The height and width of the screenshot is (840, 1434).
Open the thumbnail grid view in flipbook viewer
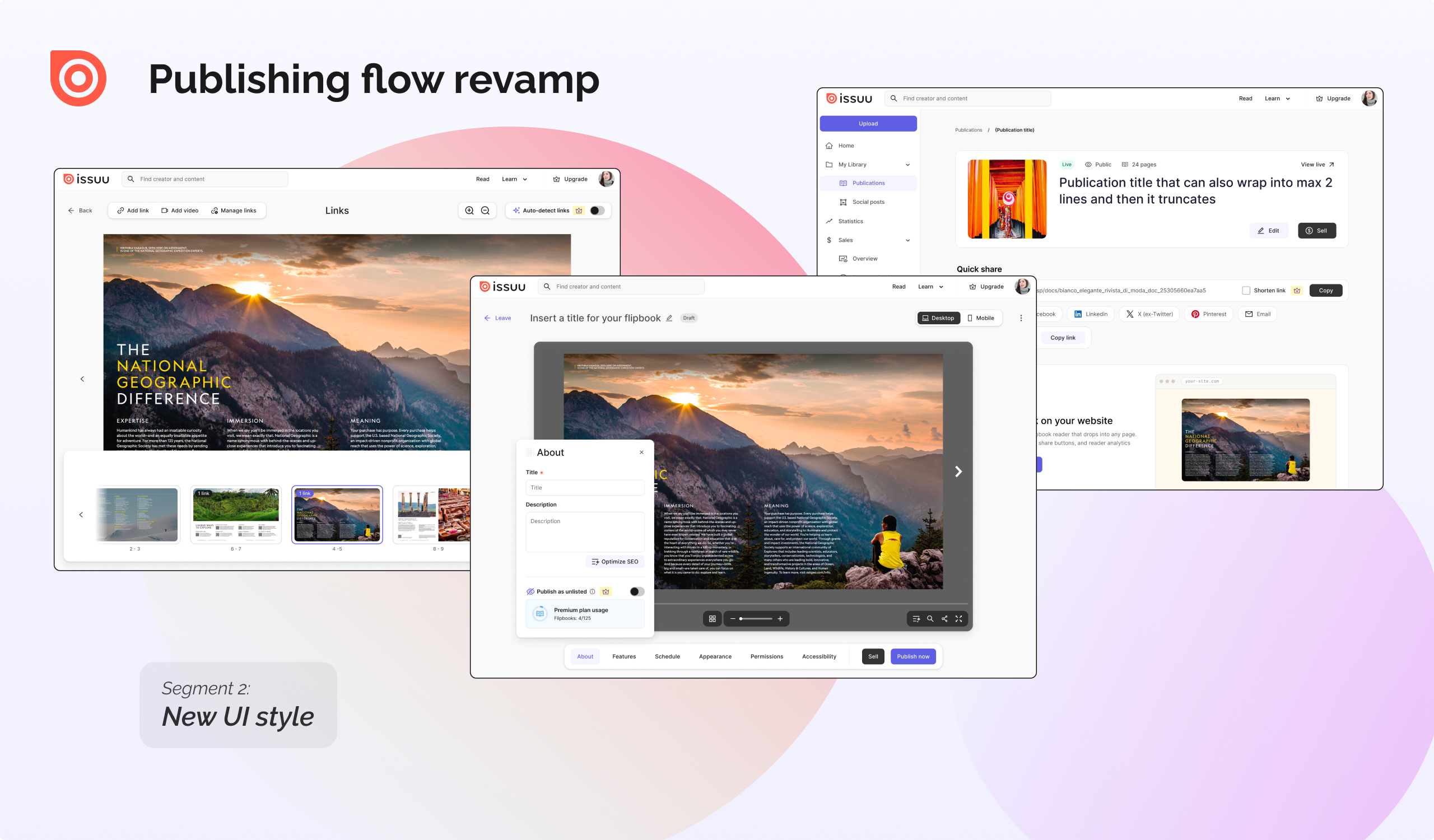coord(712,619)
